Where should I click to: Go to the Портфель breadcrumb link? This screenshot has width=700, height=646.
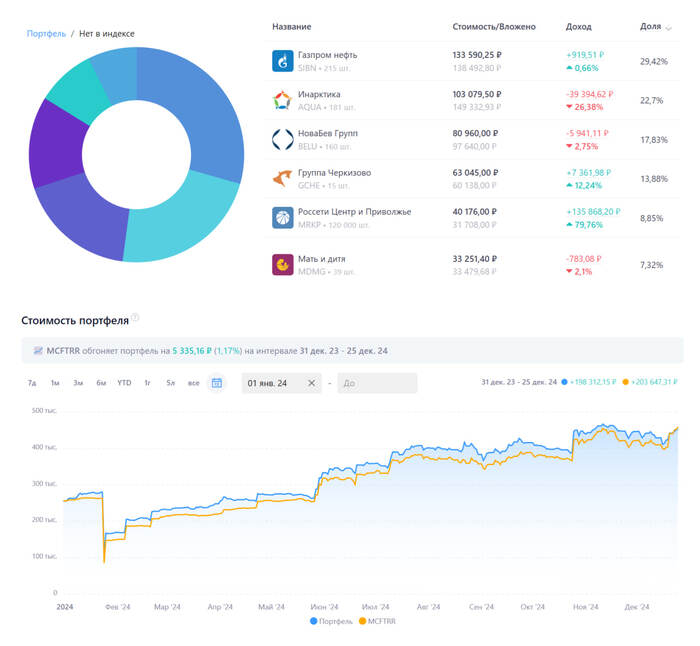(45, 34)
